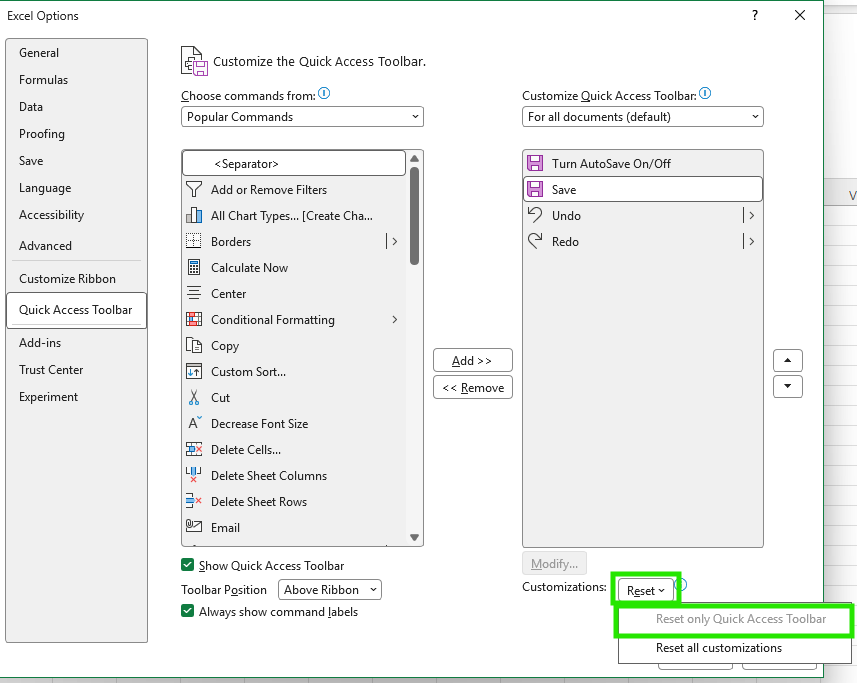Select the Quick Access Toolbar category
This screenshot has height=683, width=857.
tap(76, 310)
